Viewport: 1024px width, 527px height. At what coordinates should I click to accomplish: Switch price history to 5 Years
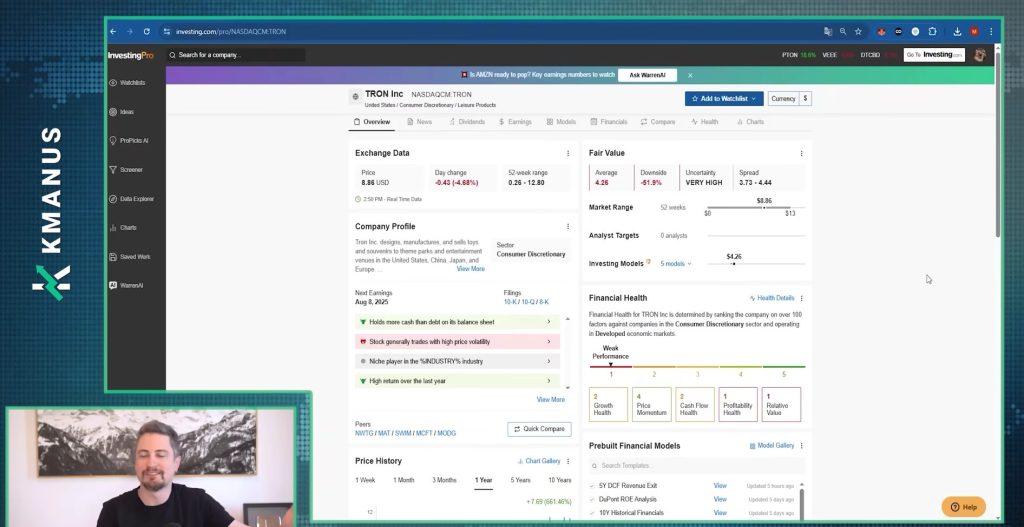pyautogui.click(x=521, y=480)
